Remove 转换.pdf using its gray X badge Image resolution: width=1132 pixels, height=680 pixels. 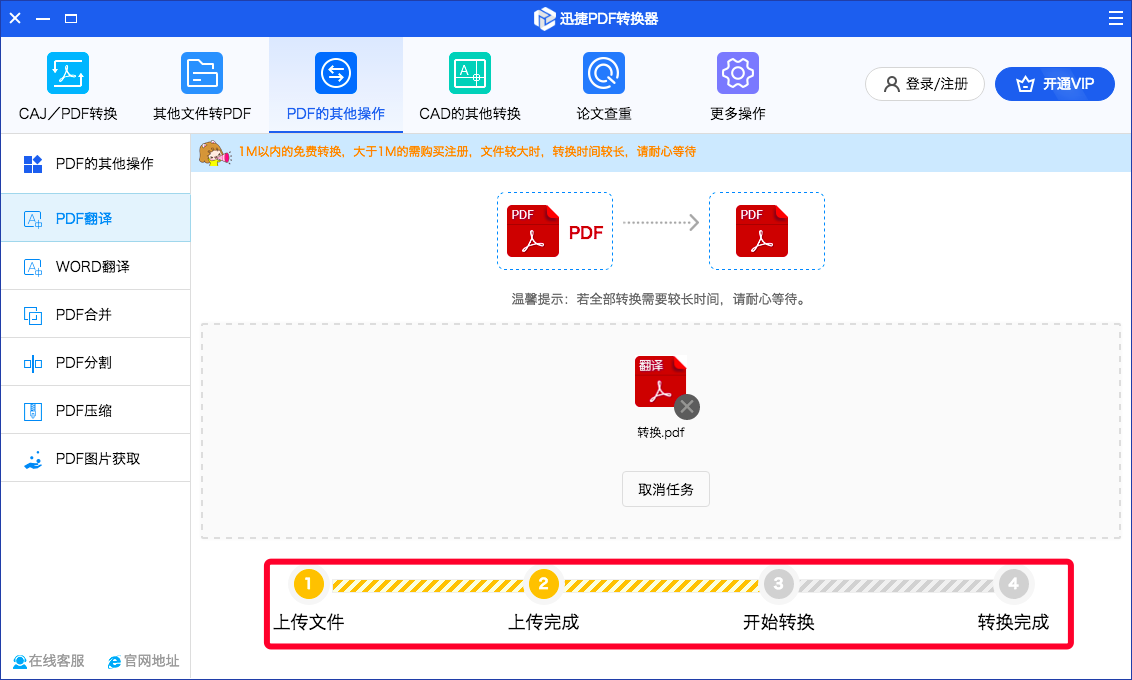click(x=687, y=407)
